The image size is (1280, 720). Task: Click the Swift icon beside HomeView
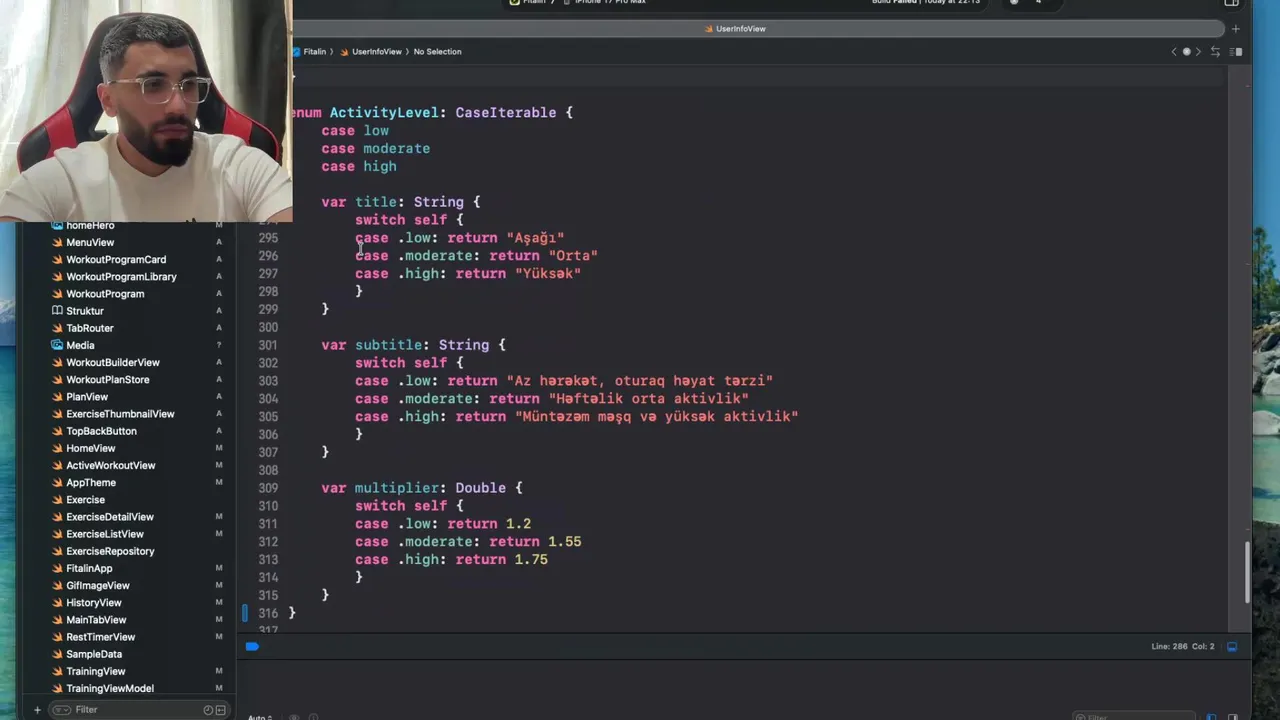(x=57, y=448)
